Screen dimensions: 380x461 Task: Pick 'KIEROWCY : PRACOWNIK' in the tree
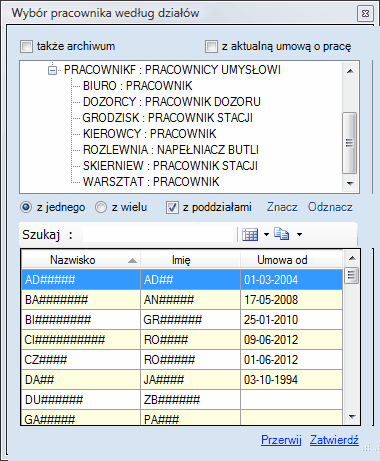pyautogui.click(x=150, y=134)
